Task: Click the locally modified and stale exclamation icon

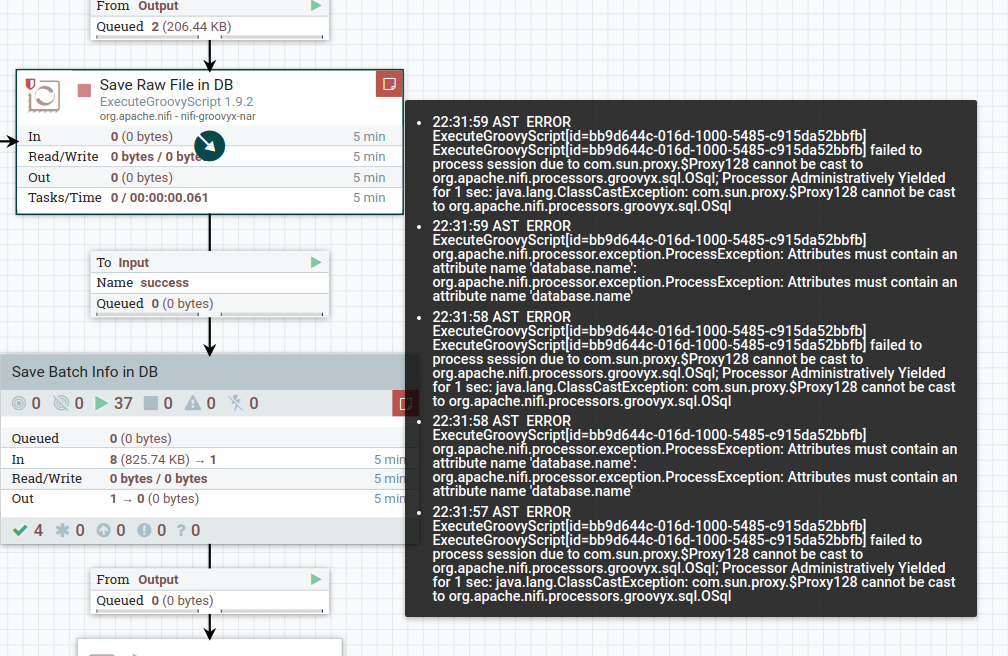Action: 144,530
